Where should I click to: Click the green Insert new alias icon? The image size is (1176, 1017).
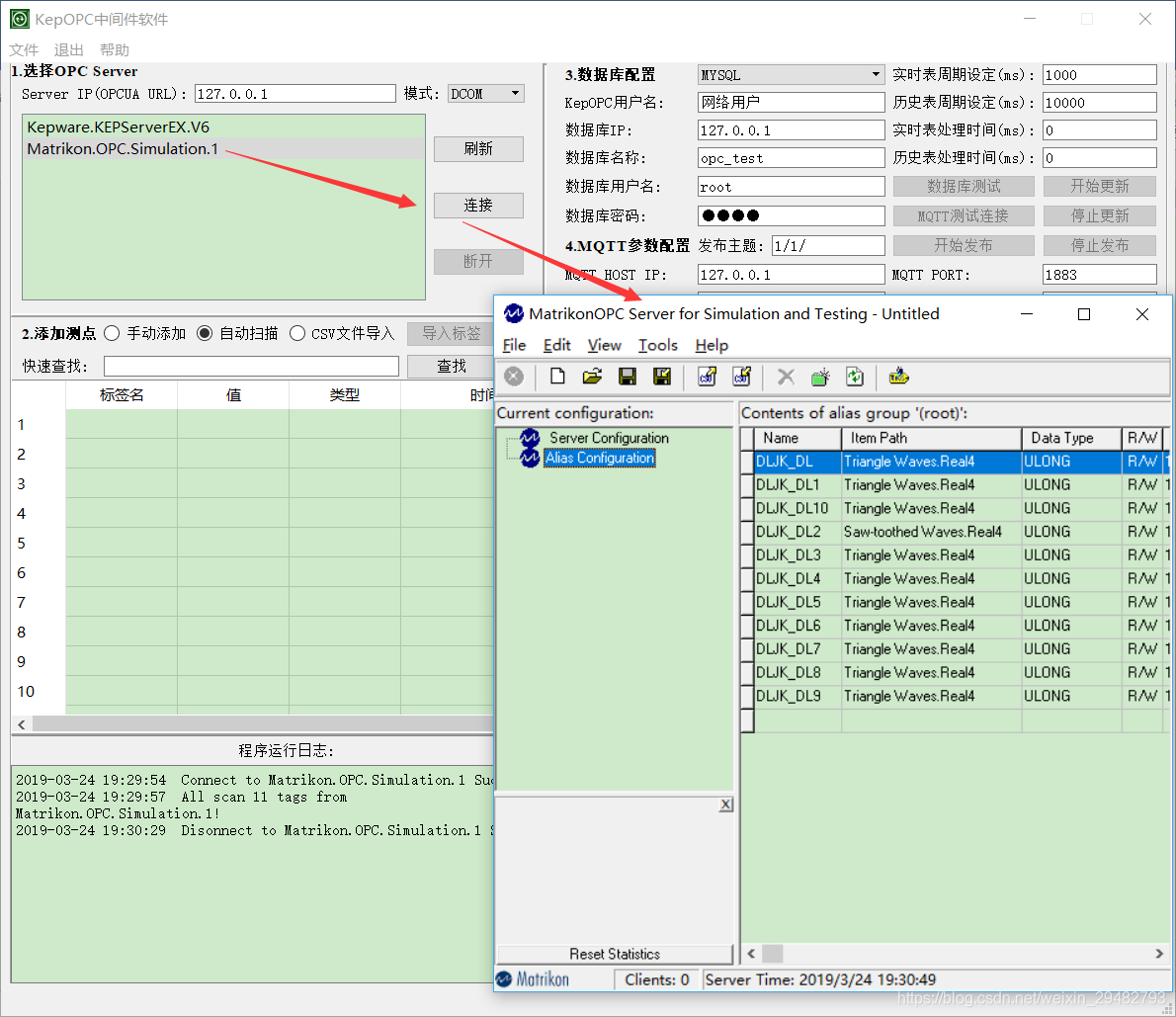point(820,377)
